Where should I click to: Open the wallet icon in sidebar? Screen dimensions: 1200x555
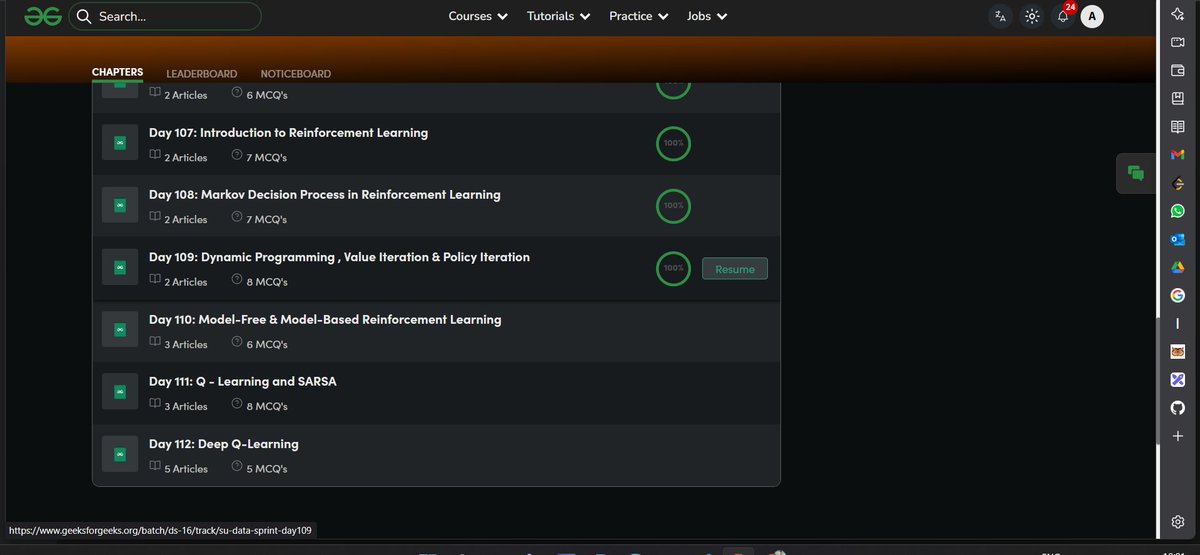(1178, 70)
